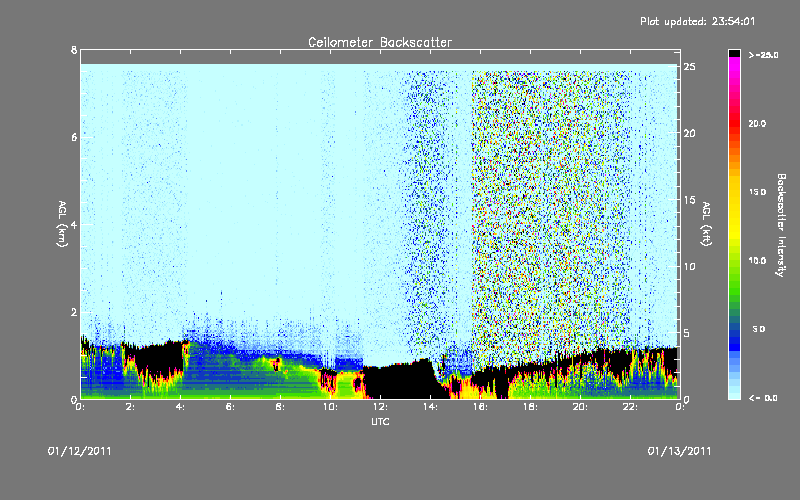This screenshot has height=500, width=800.
Task: Click the 2: UTC time tick
Action: click(130, 407)
